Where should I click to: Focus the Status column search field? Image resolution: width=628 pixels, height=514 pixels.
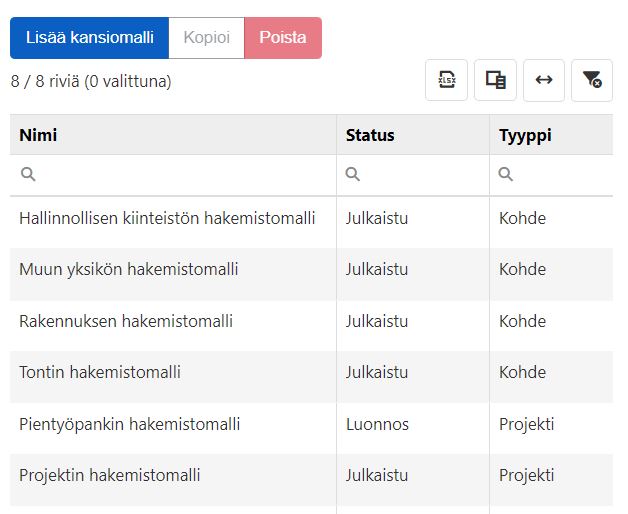click(x=413, y=175)
